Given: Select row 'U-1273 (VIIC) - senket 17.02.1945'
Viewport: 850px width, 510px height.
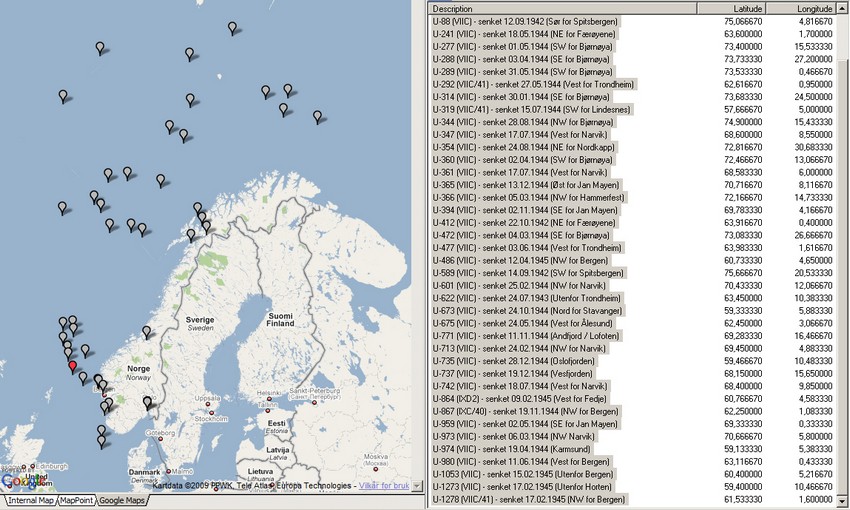Looking at the screenshot, I should (633, 487).
